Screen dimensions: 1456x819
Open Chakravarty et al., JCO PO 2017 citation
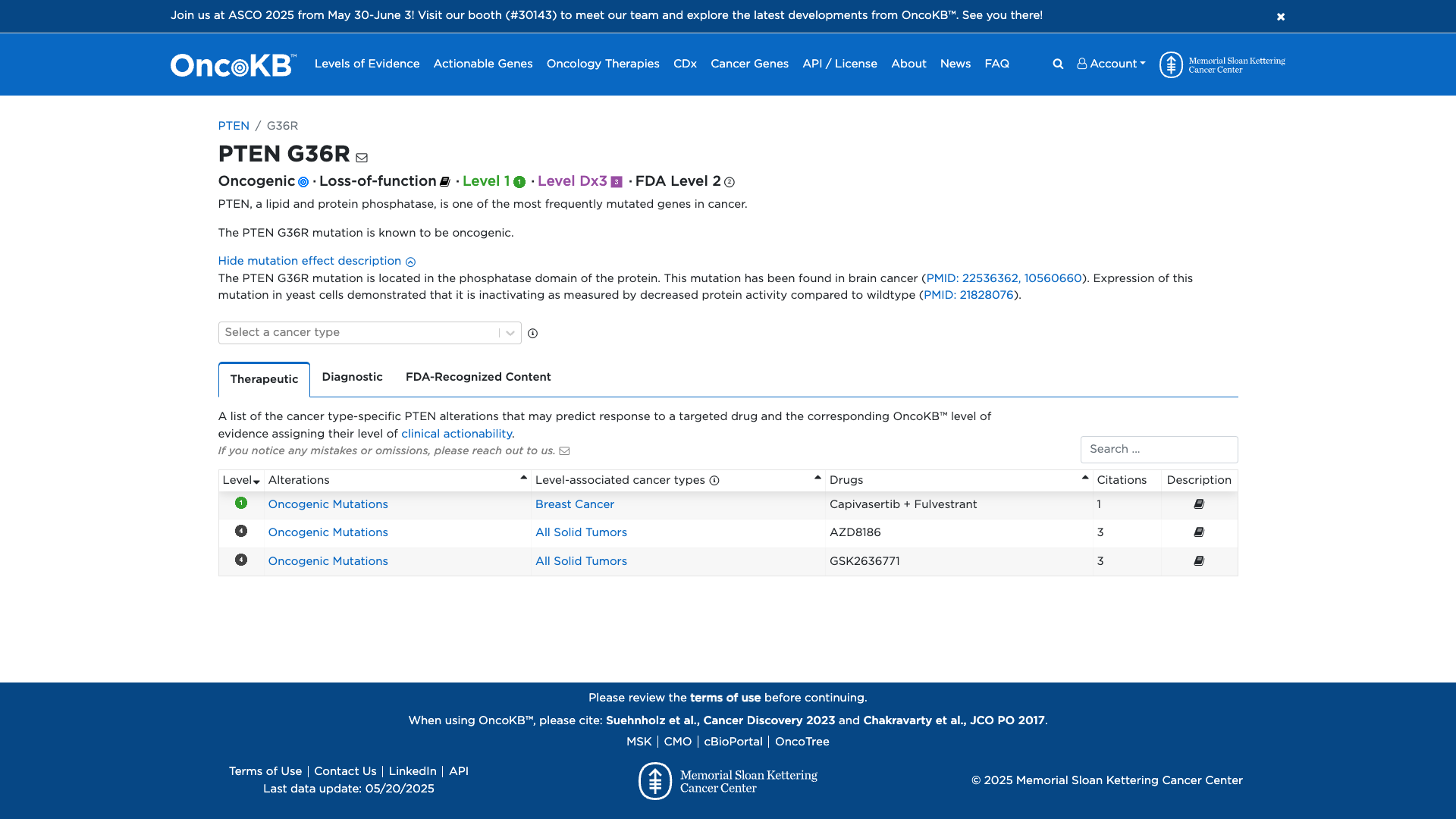tap(953, 720)
